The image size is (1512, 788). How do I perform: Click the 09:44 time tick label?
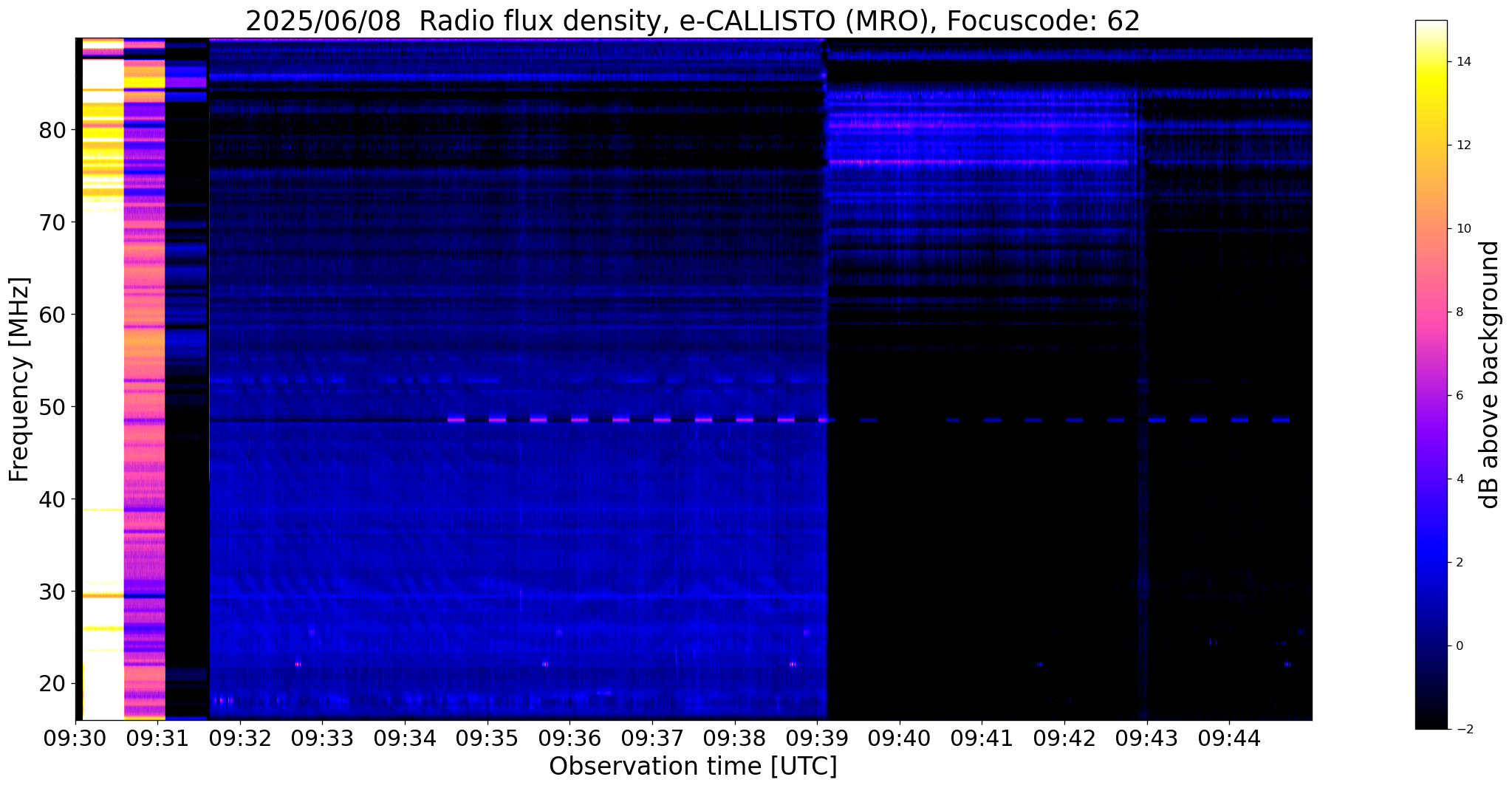1229,738
